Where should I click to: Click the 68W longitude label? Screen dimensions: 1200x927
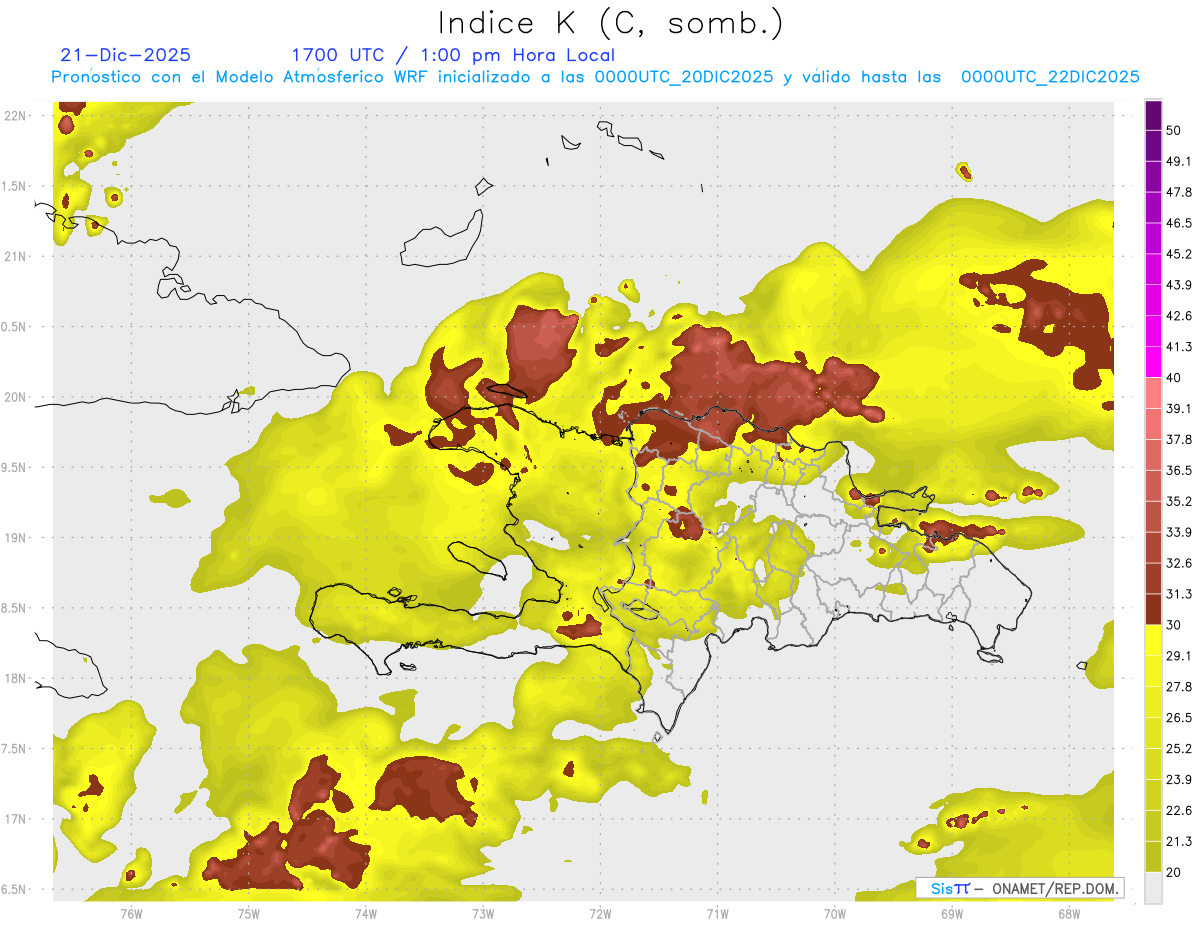coord(1069,913)
